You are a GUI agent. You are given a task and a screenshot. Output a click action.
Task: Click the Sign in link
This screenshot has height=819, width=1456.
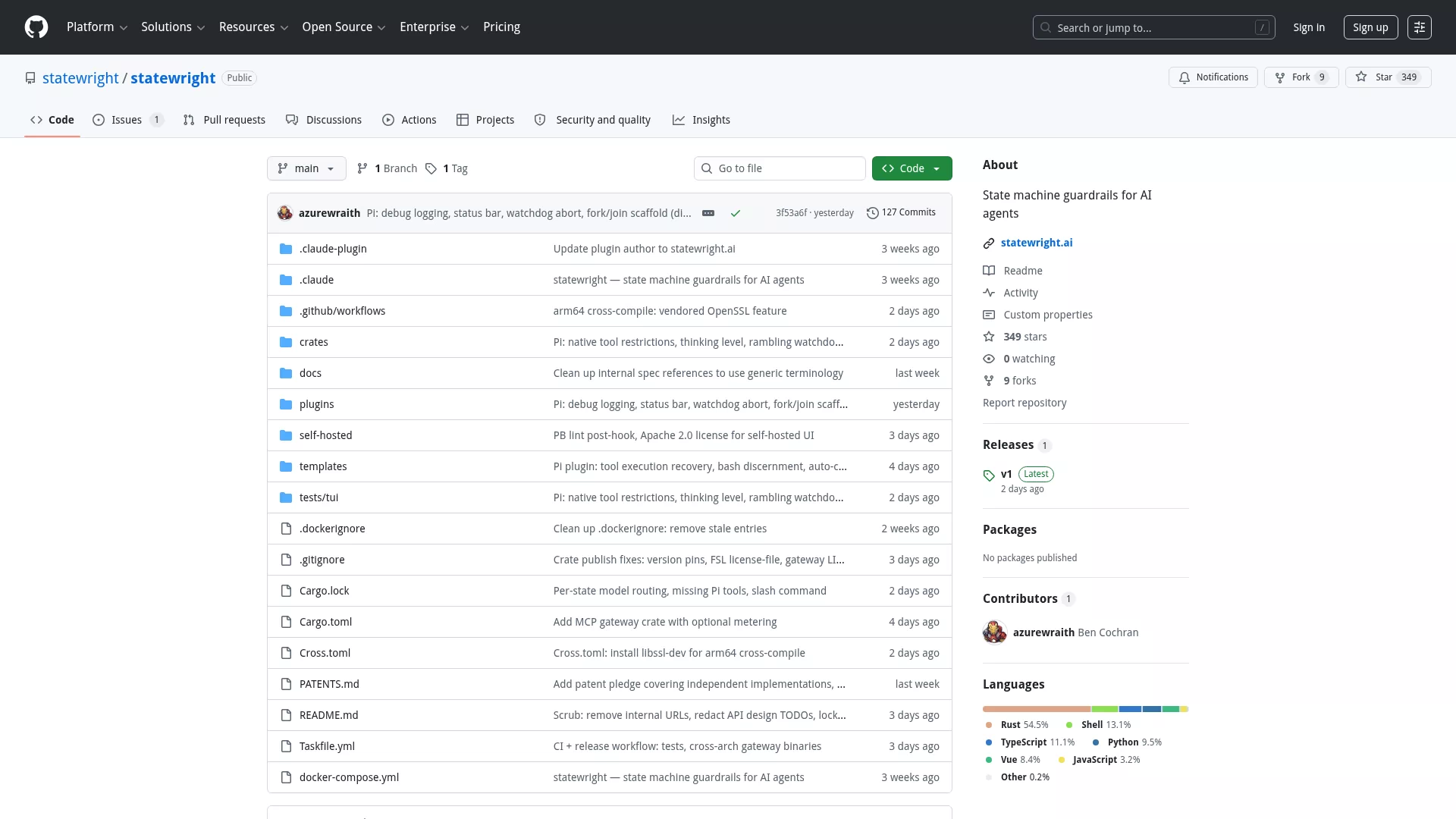pyautogui.click(x=1309, y=27)
